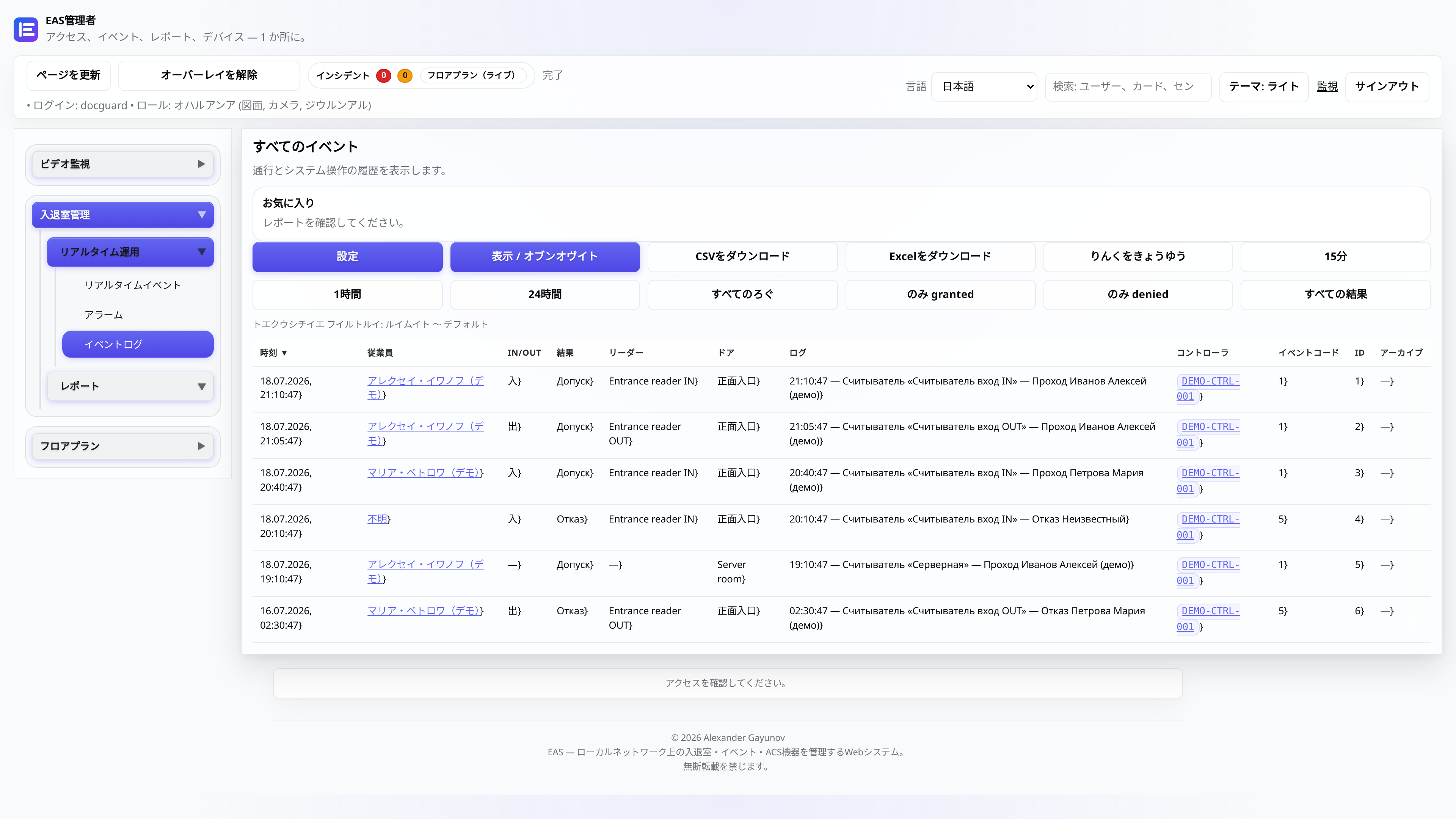Click the orange incident counter badge
The width and height of the screenshot is (1456, 819).
coord(405,75)
